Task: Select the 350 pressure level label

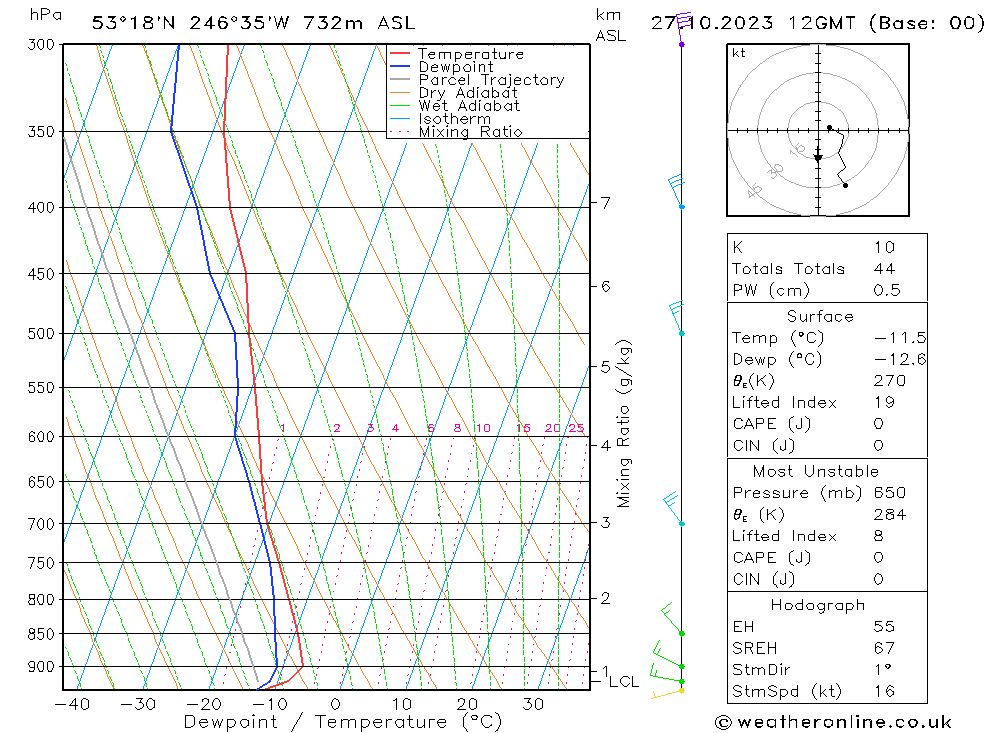Action: coord(41,131)
